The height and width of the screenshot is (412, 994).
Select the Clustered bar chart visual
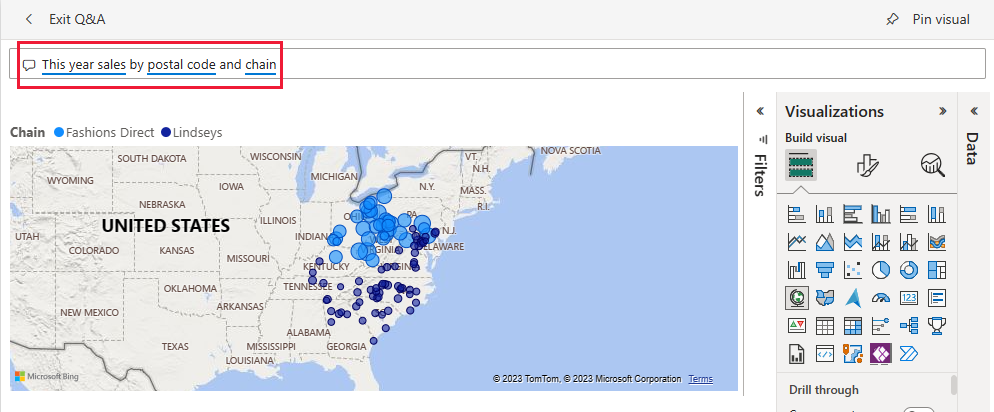click(853, 214)
